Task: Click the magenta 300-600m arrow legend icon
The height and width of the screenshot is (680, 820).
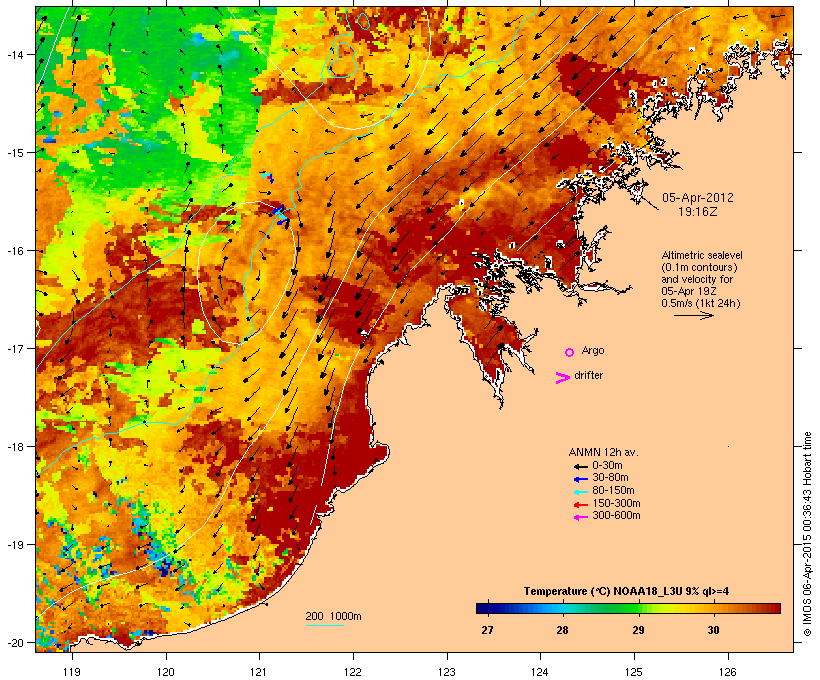Action: coord(580,517)
